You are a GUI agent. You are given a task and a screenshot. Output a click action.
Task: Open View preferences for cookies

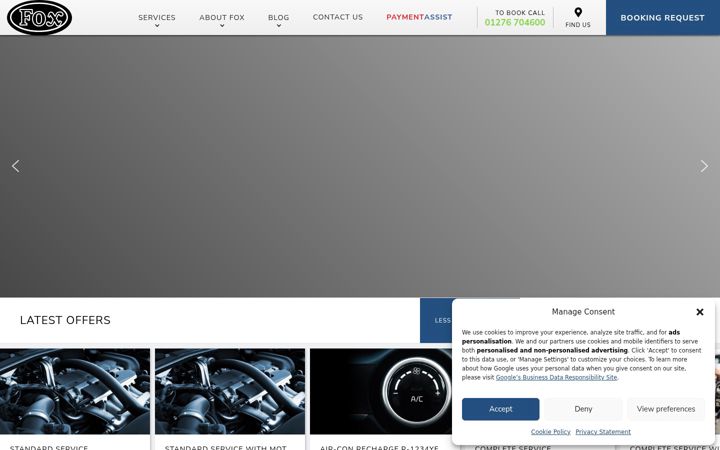[666, 409]
